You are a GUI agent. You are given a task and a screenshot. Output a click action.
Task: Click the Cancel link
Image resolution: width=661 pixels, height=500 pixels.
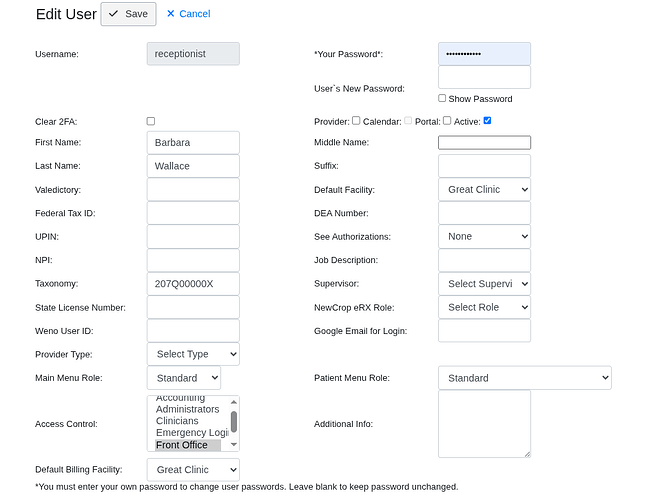[188, 14]
